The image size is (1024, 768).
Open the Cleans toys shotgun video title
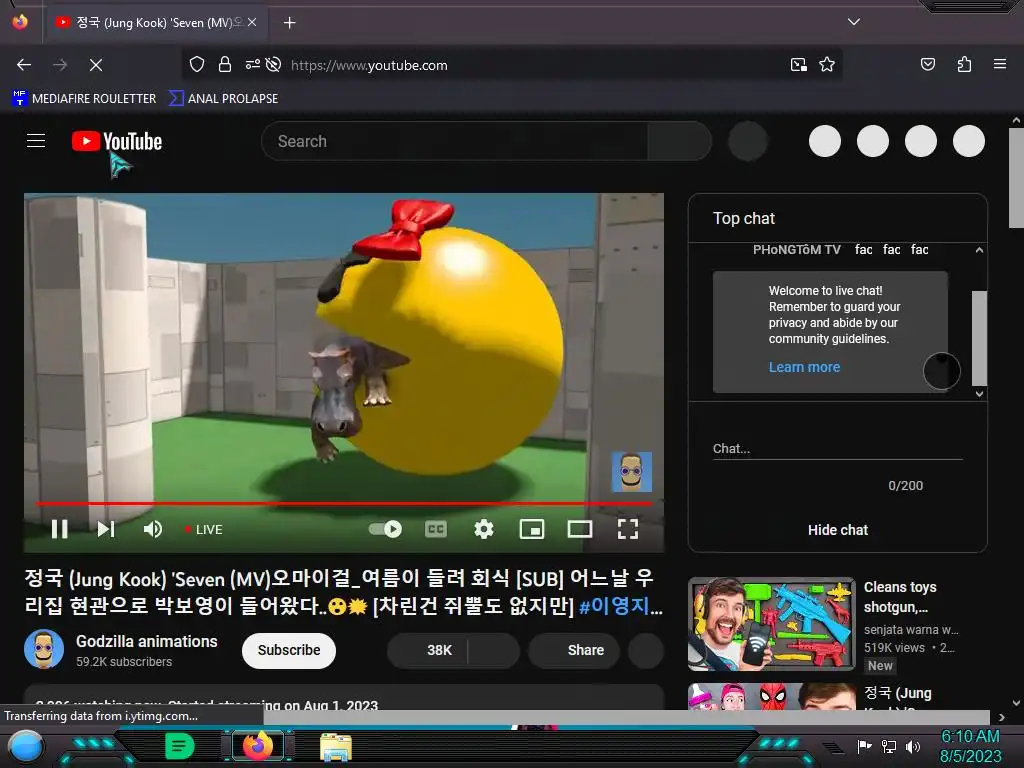point(900,597)
